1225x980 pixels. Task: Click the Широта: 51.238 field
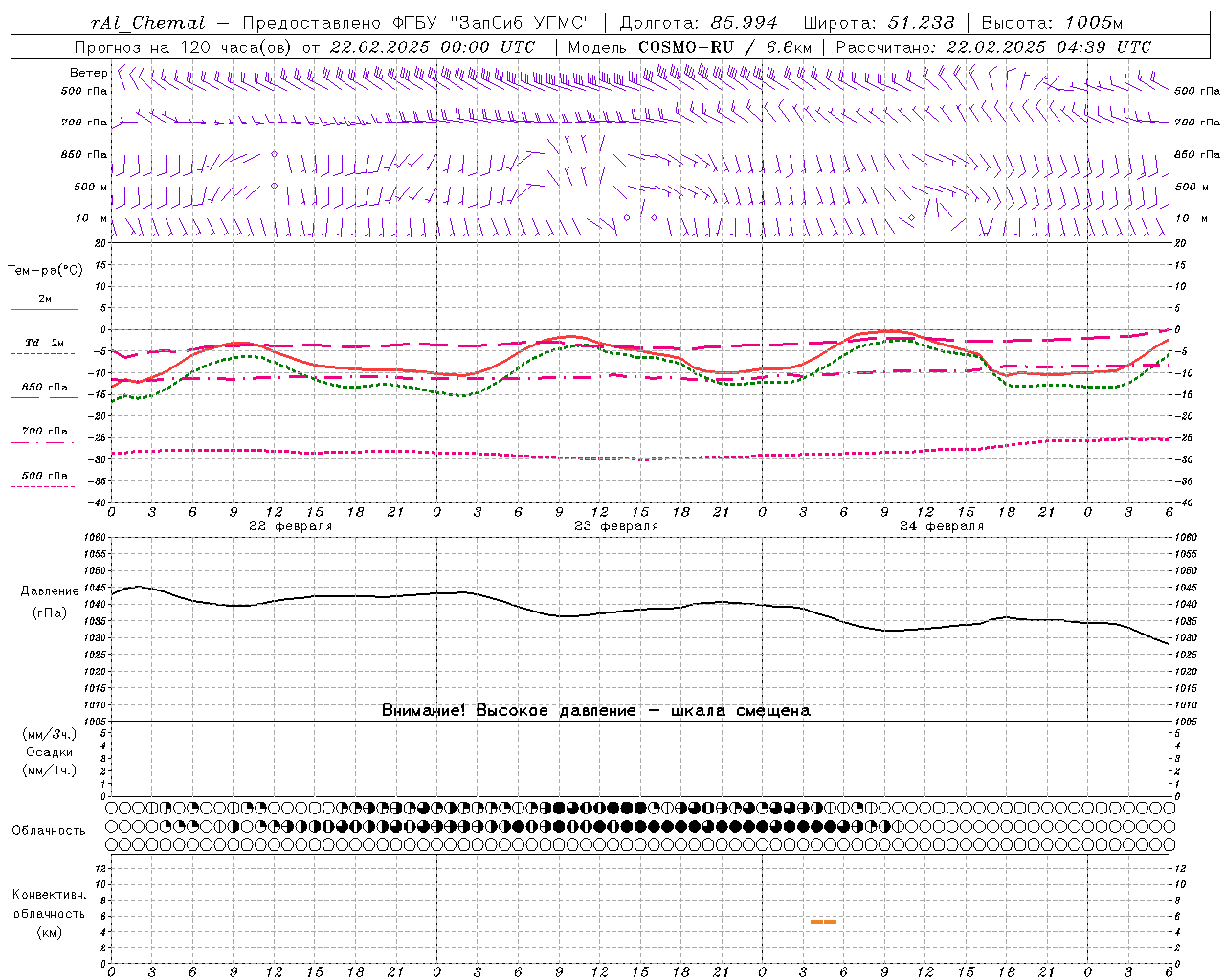879,23
